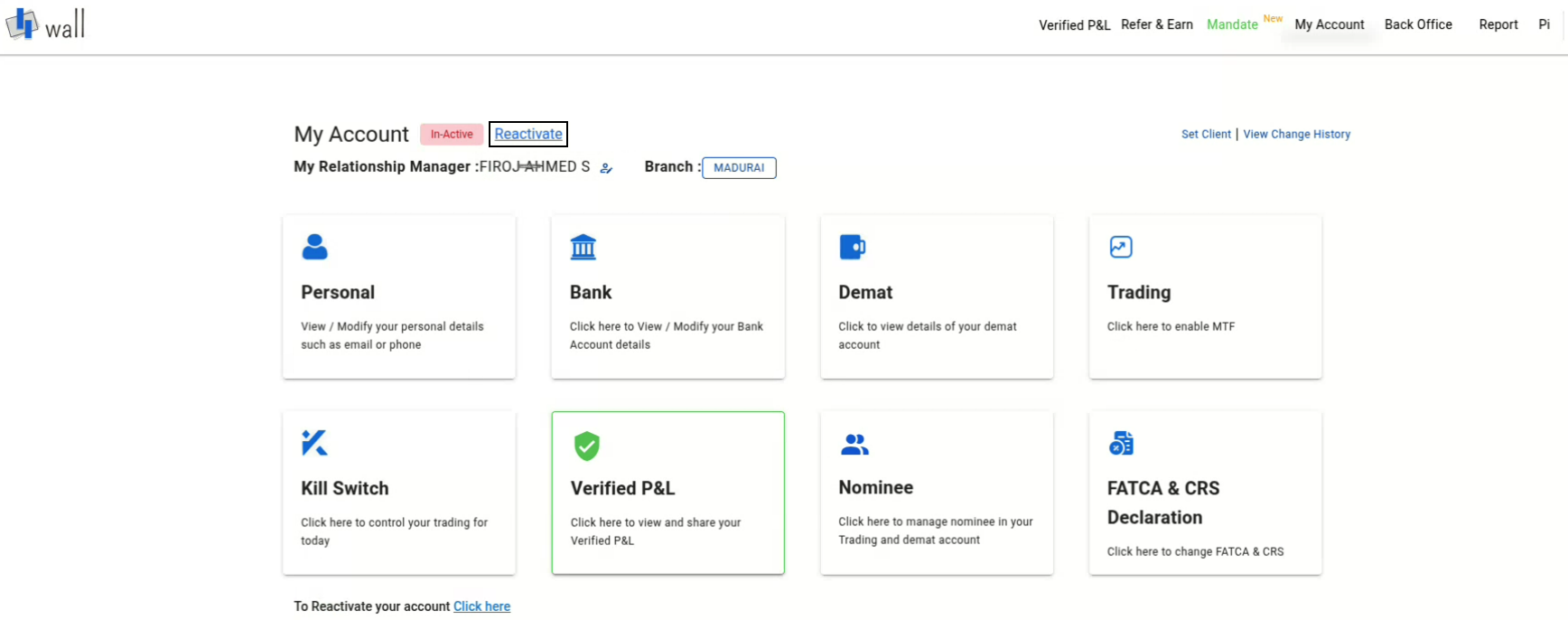Edit relationship manager using pencil icon
Viewport: 1568px width, 620px height.
click(606, 168)
